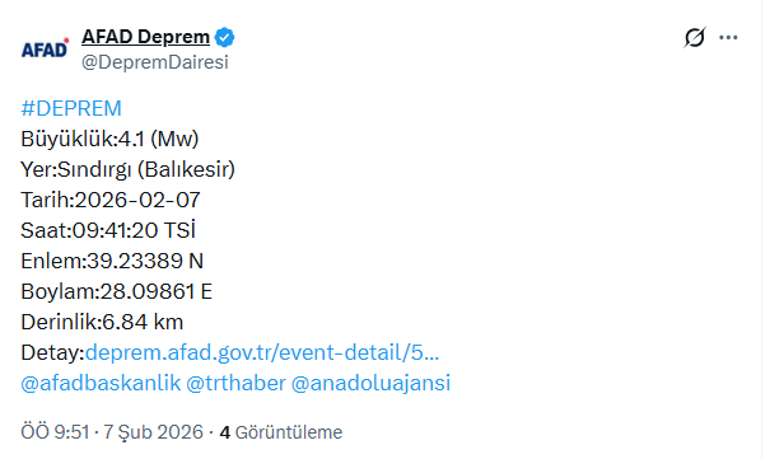Open the @trthaber mention
The width and height of the screenshot is (770, 459).
[234, 383]
